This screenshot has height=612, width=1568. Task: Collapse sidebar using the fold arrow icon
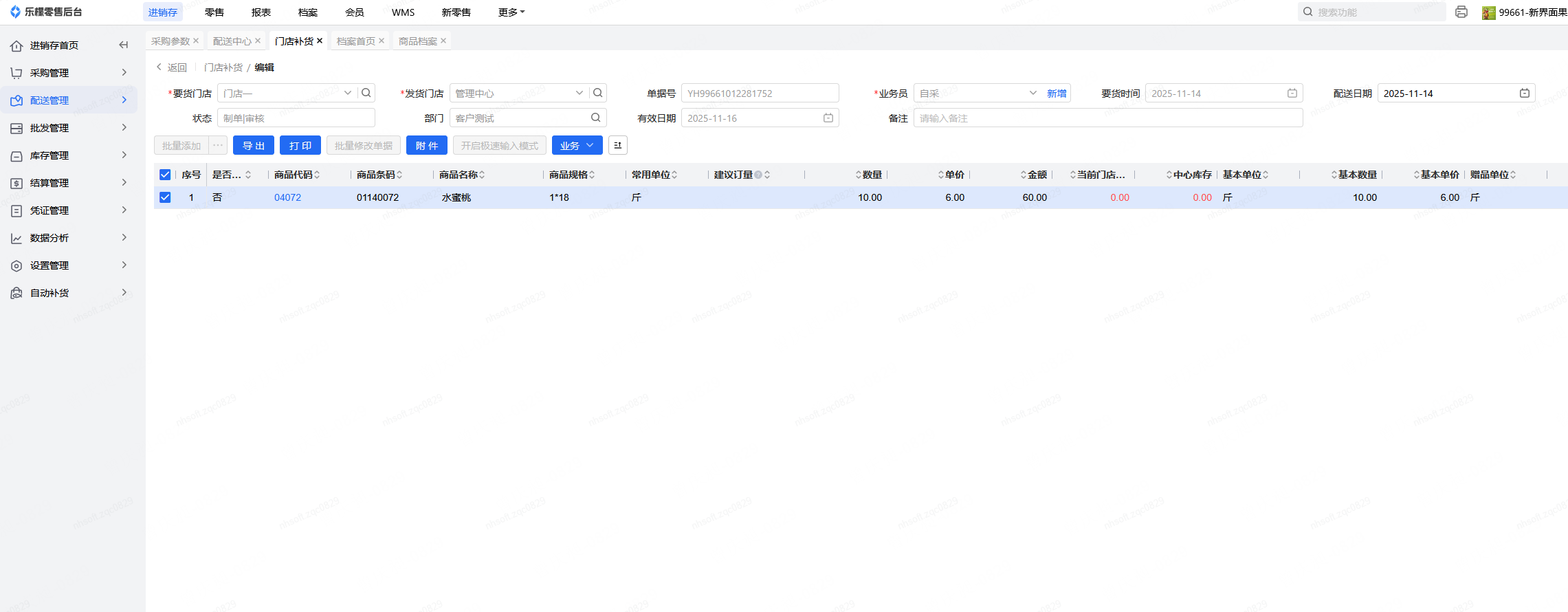[x=124, y=45]
